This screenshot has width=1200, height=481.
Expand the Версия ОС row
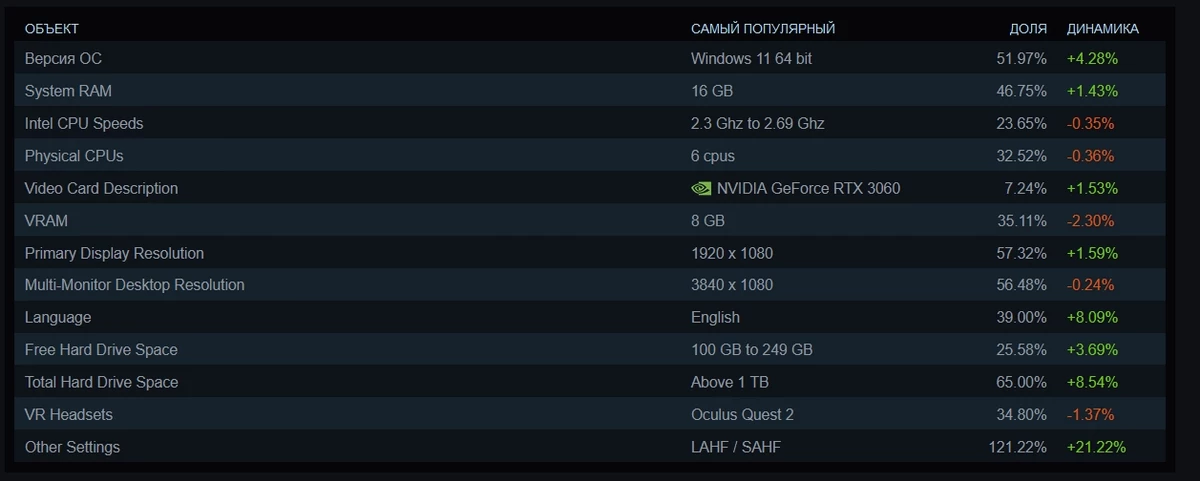pyautogui.click(x=590, y=58)
